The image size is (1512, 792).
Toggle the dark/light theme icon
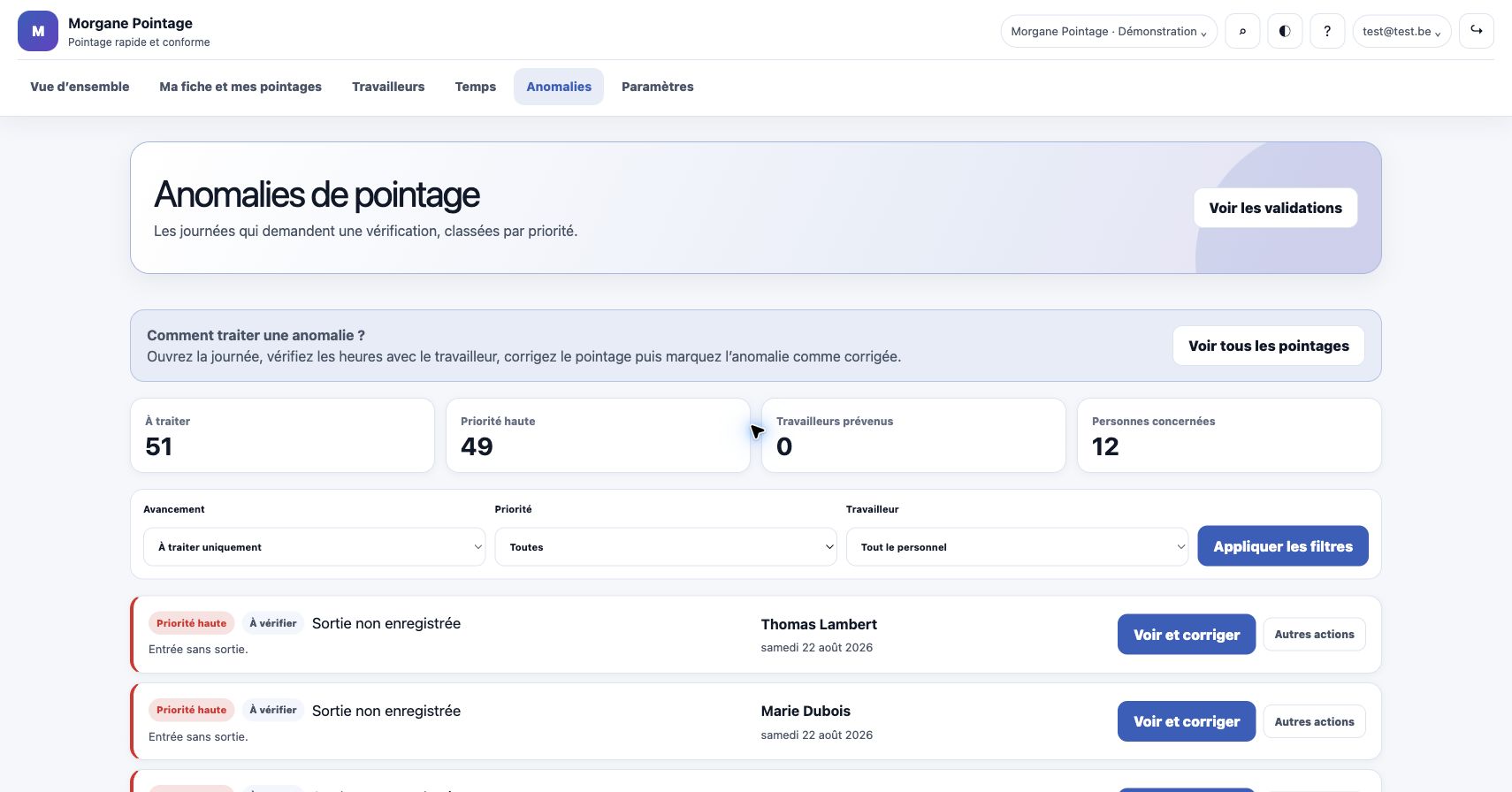tap(1285, 31)
